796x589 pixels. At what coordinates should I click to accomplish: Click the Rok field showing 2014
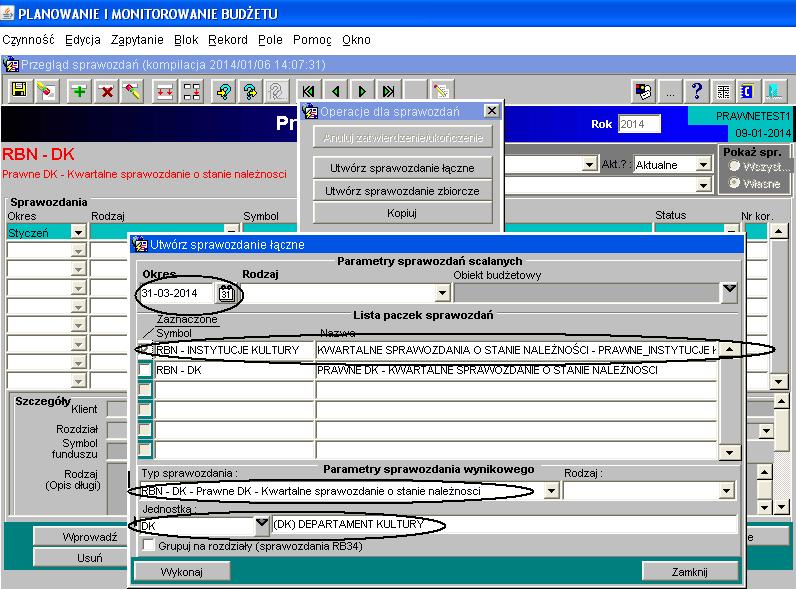point(639,124)
